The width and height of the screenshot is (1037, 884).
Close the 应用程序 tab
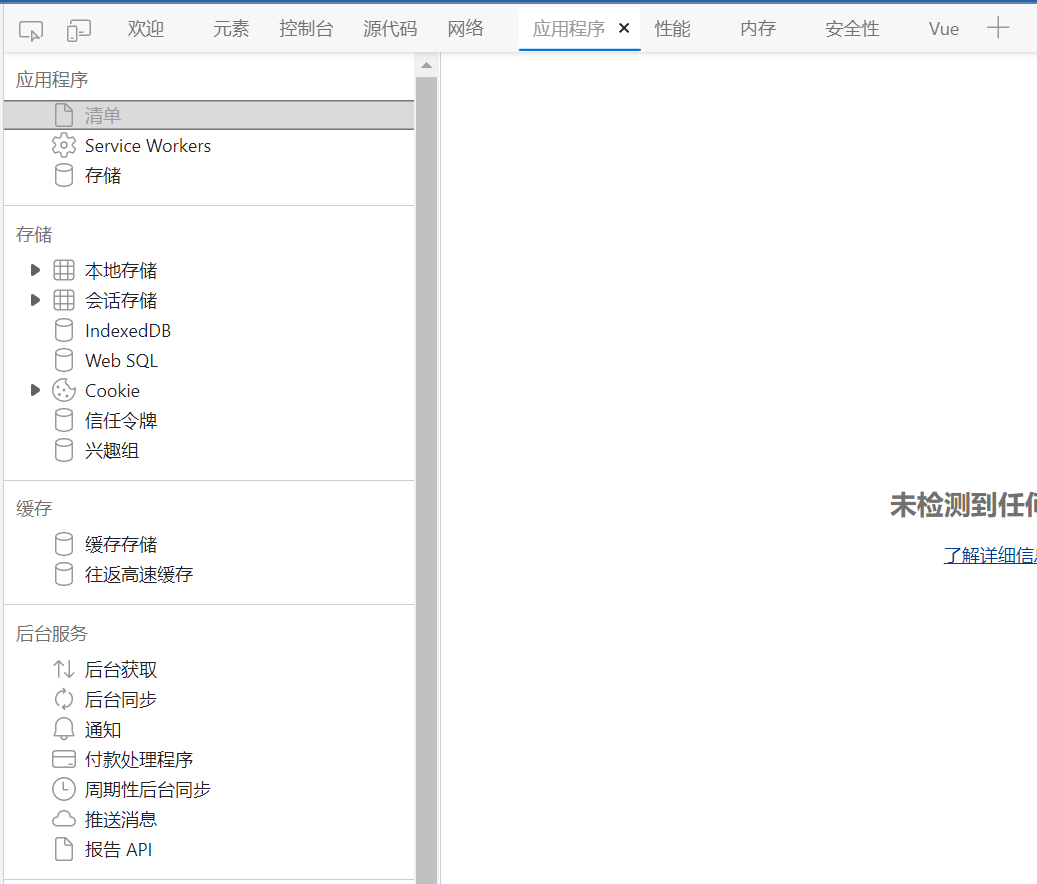(x=624, y=29)
